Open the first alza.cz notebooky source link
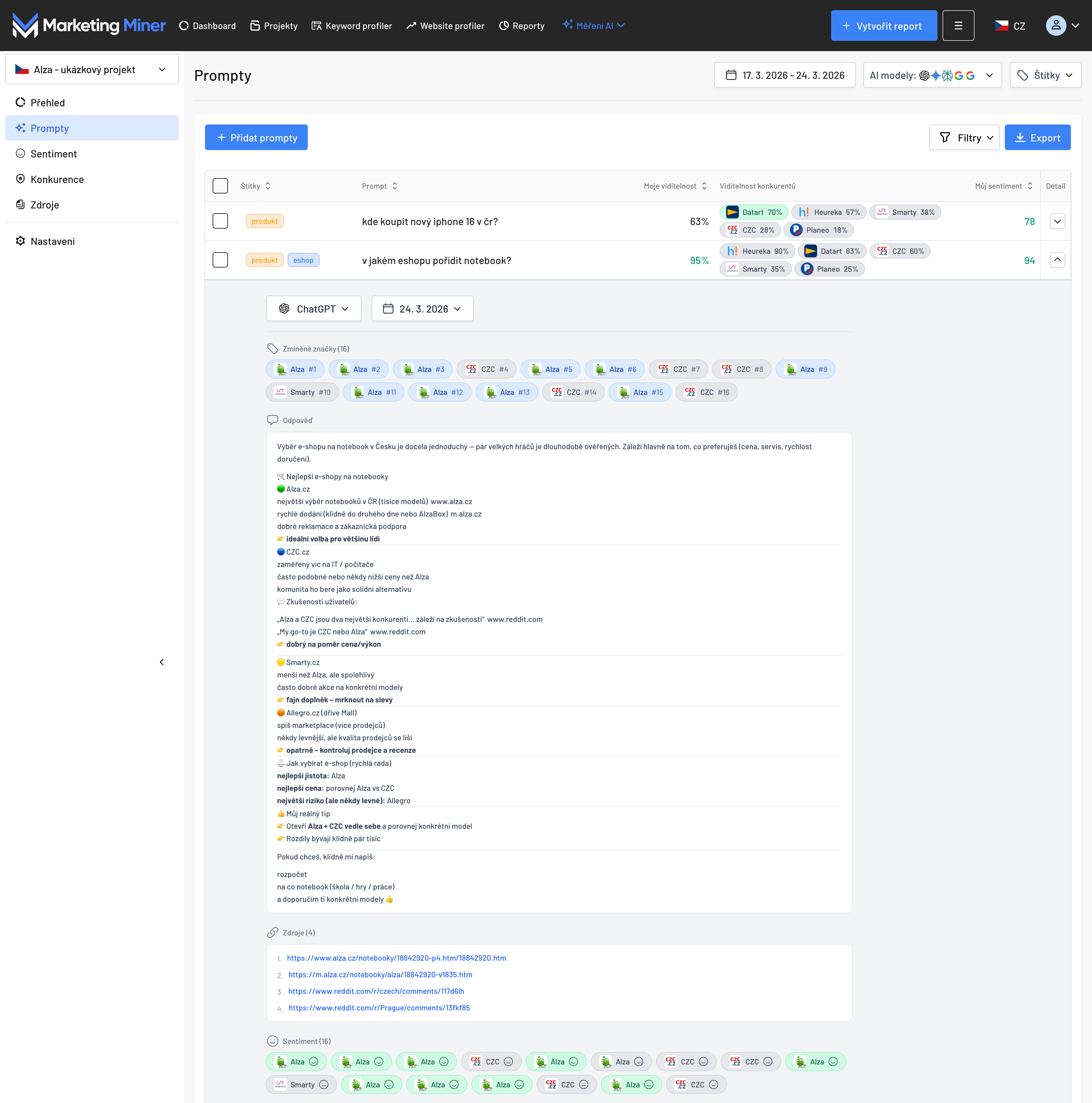The image size is (1092, 1103). [396, 958]
